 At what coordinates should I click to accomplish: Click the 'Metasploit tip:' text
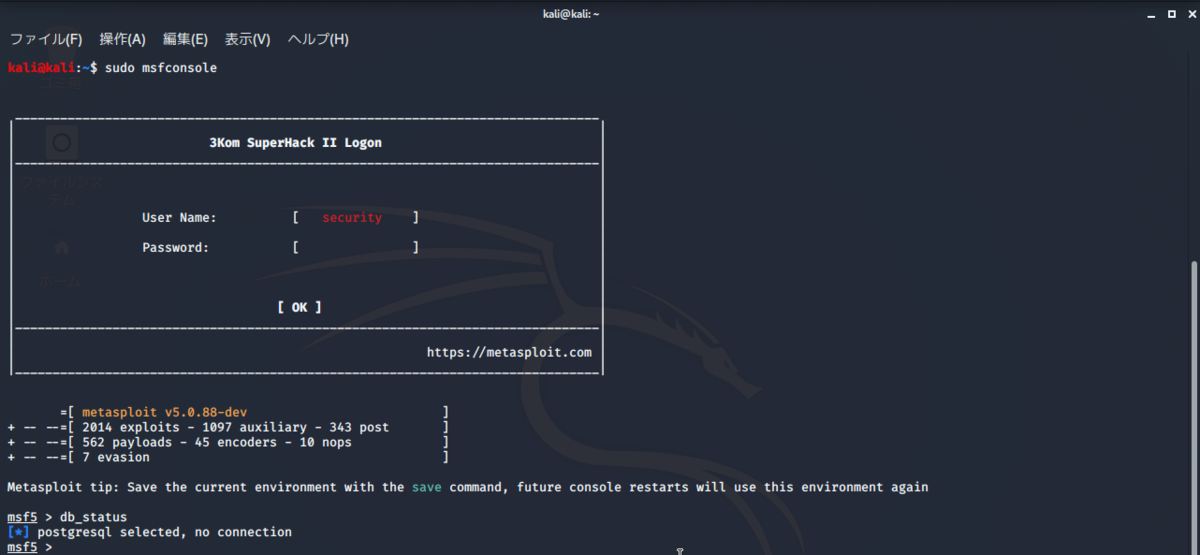tap(63, 487)
